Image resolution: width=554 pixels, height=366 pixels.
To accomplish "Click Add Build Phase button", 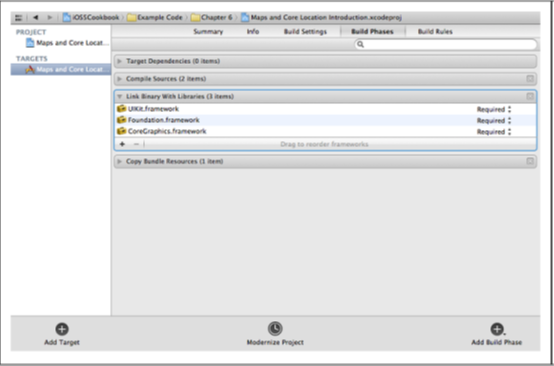I will coord(496,334).
